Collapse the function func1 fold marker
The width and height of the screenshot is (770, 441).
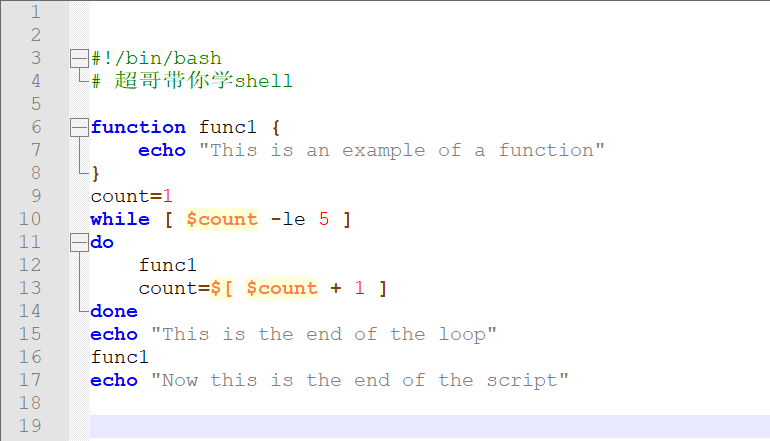click(x=80, y=127)
